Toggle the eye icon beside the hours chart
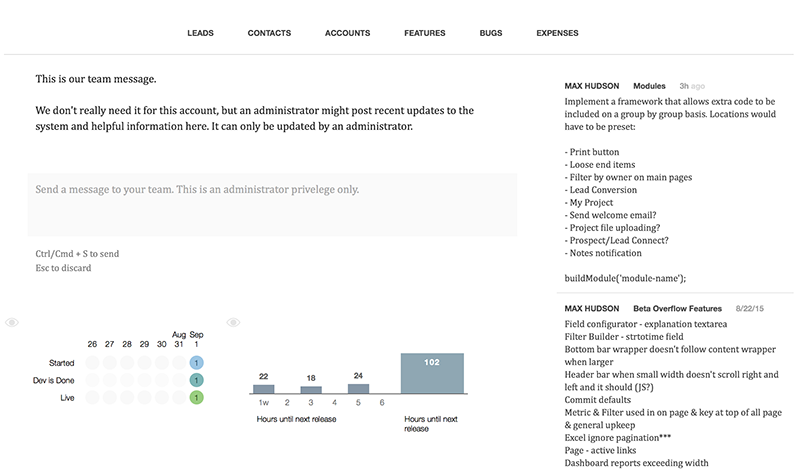 [x=233, y=322]
